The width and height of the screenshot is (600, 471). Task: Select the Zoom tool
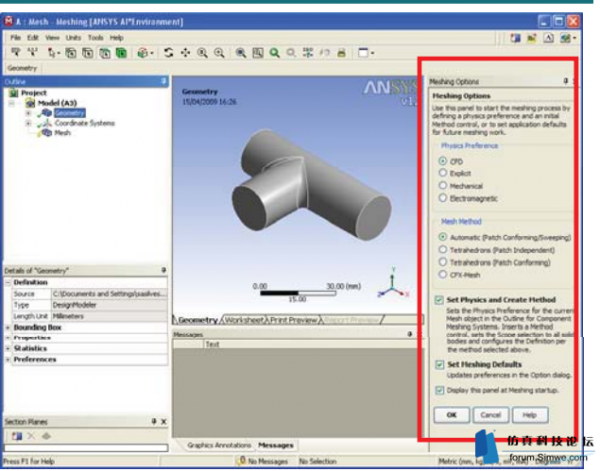(x=202, y=53)
